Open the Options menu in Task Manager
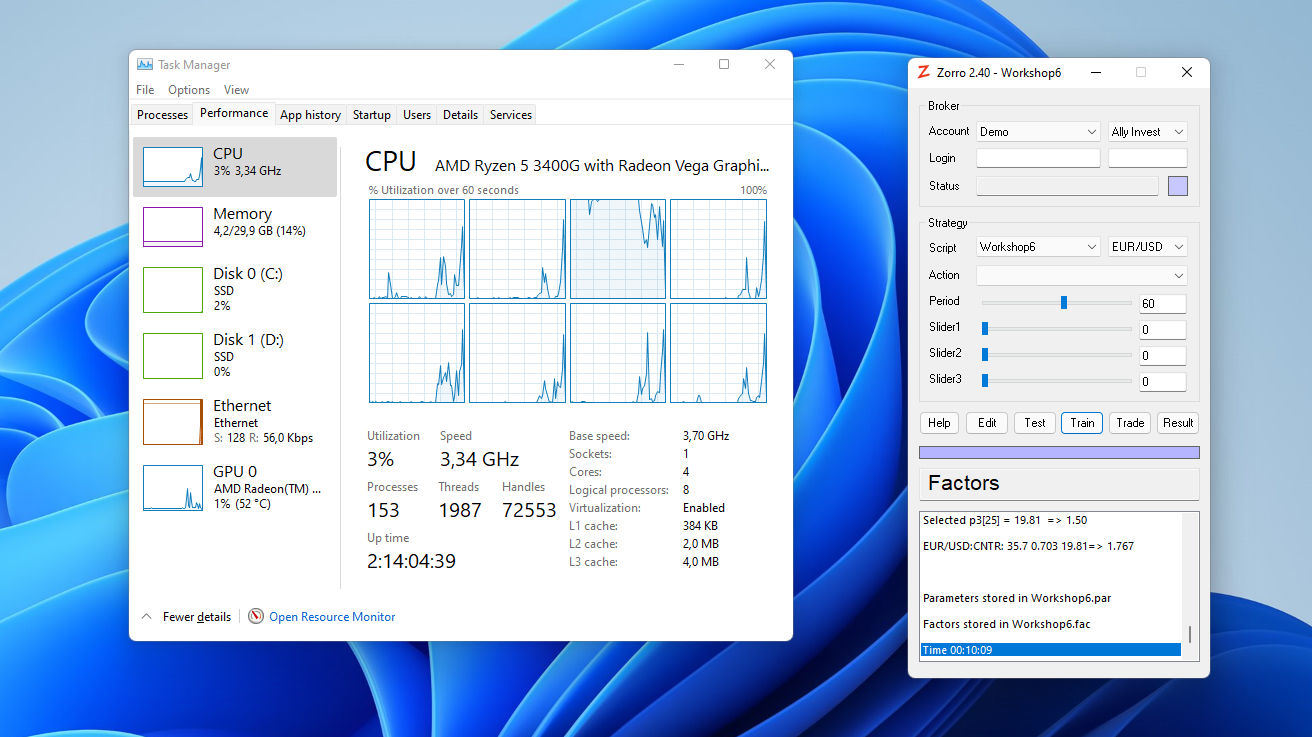This screenshot has height=737, width=1312. click(x=189, y=90)
